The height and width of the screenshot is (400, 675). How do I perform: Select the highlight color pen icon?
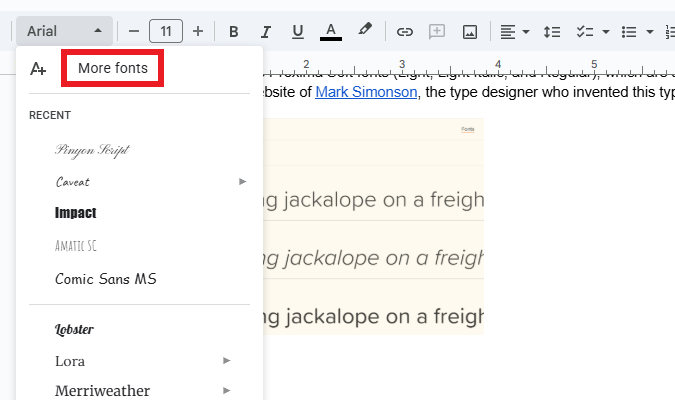[x=365, y=30]
